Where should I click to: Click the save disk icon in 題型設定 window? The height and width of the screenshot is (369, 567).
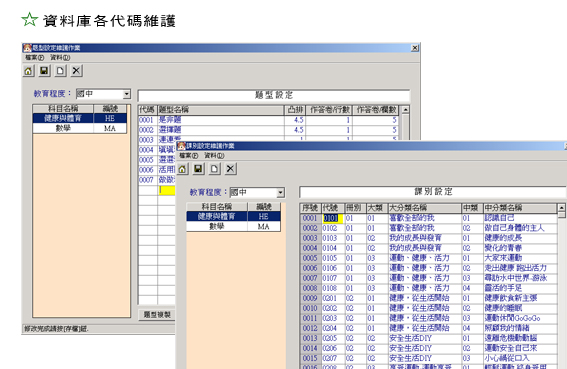44,71
